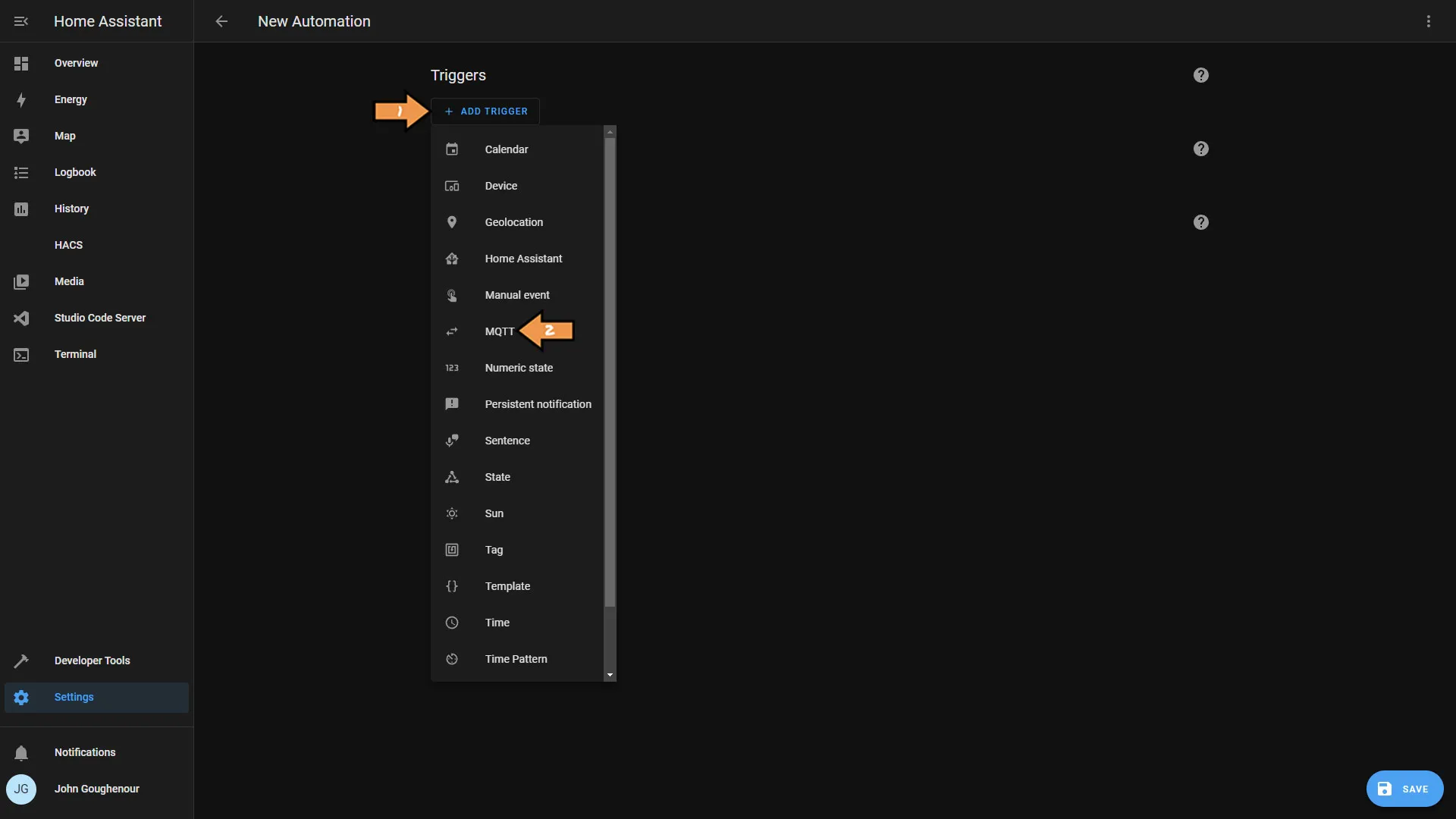Open the Template trigger option

point(507,586)
